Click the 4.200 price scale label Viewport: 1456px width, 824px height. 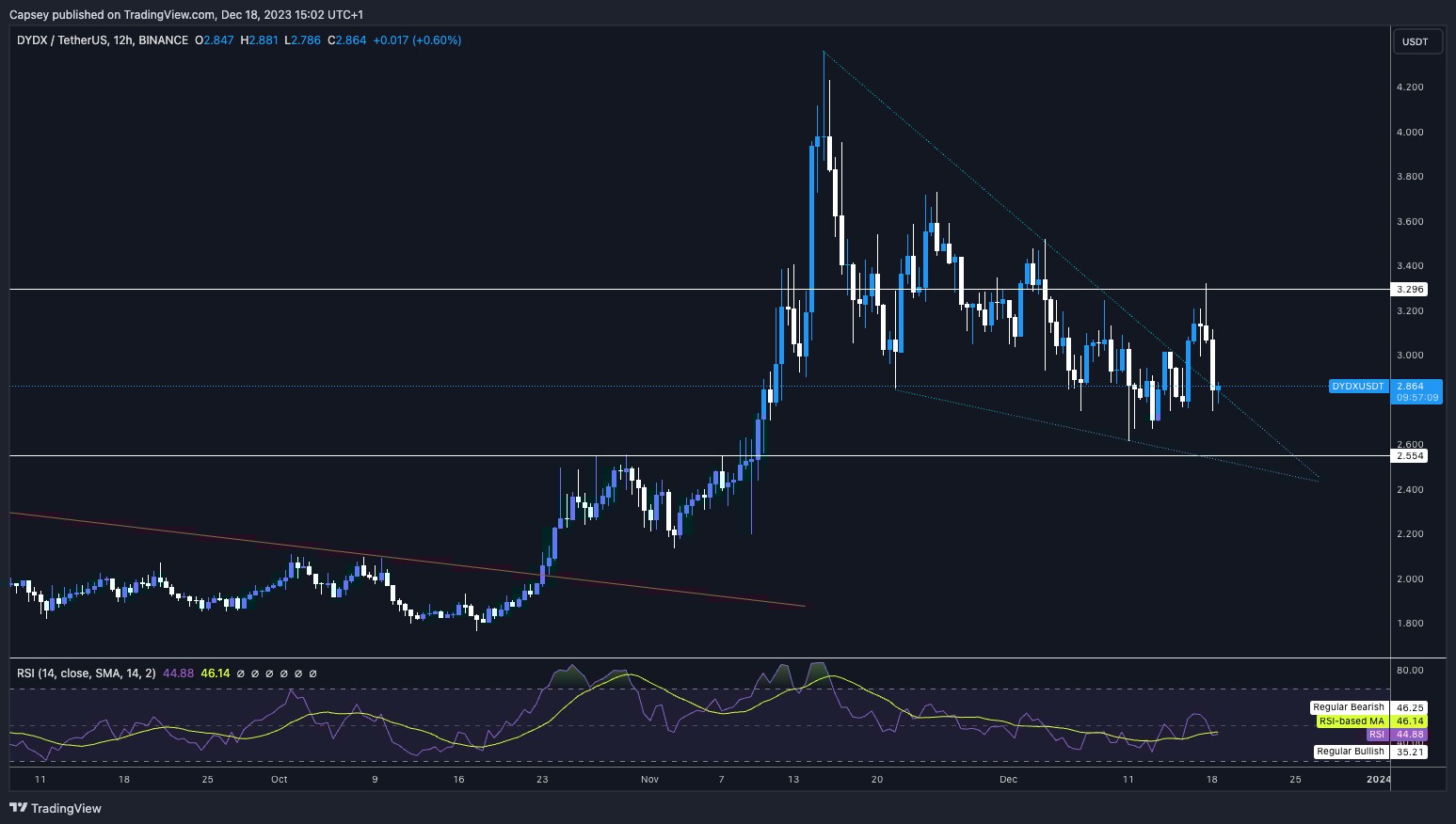pos(1410,87)
